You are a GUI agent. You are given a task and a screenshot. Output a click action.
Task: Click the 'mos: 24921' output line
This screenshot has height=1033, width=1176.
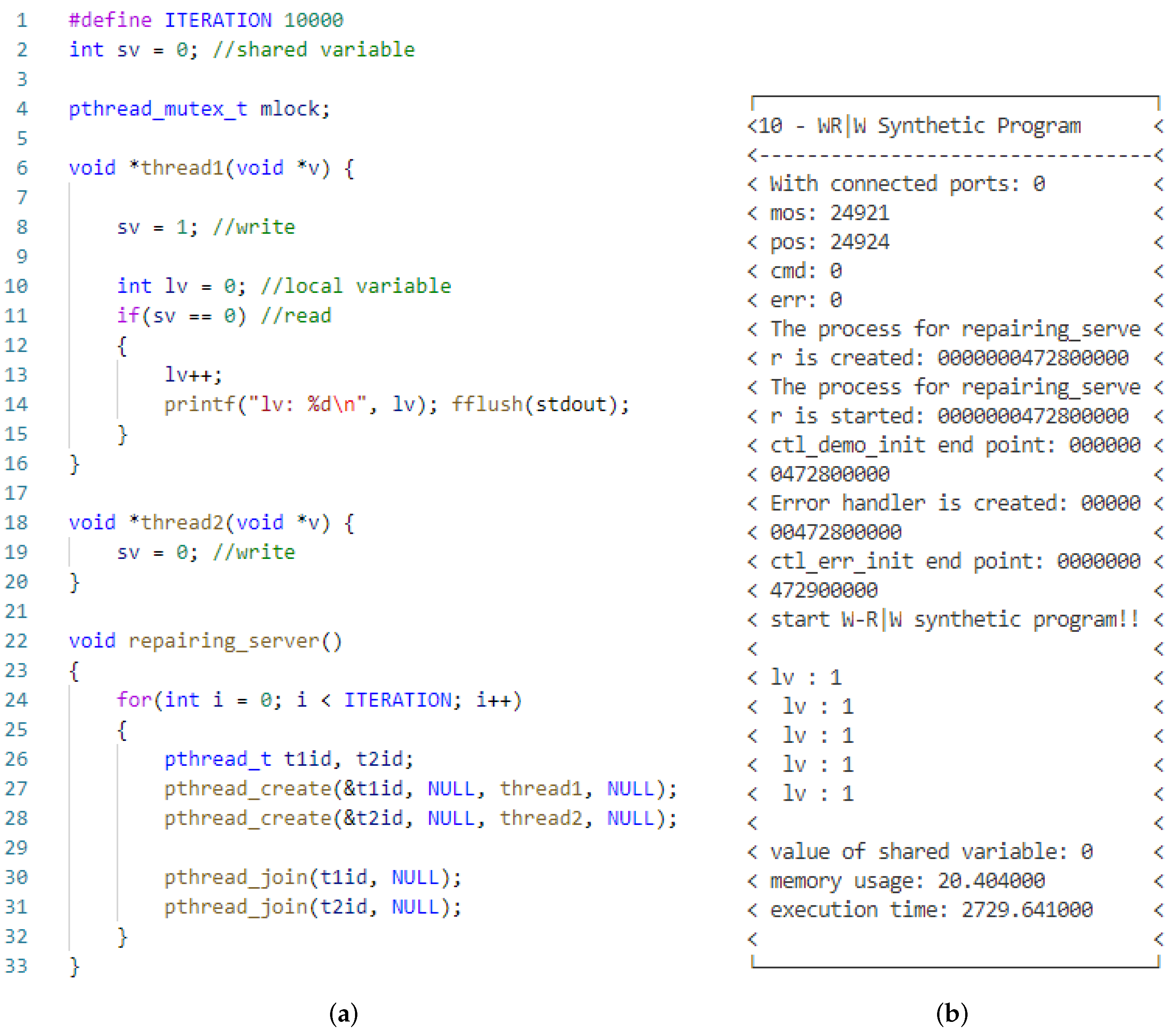point(830,214)
